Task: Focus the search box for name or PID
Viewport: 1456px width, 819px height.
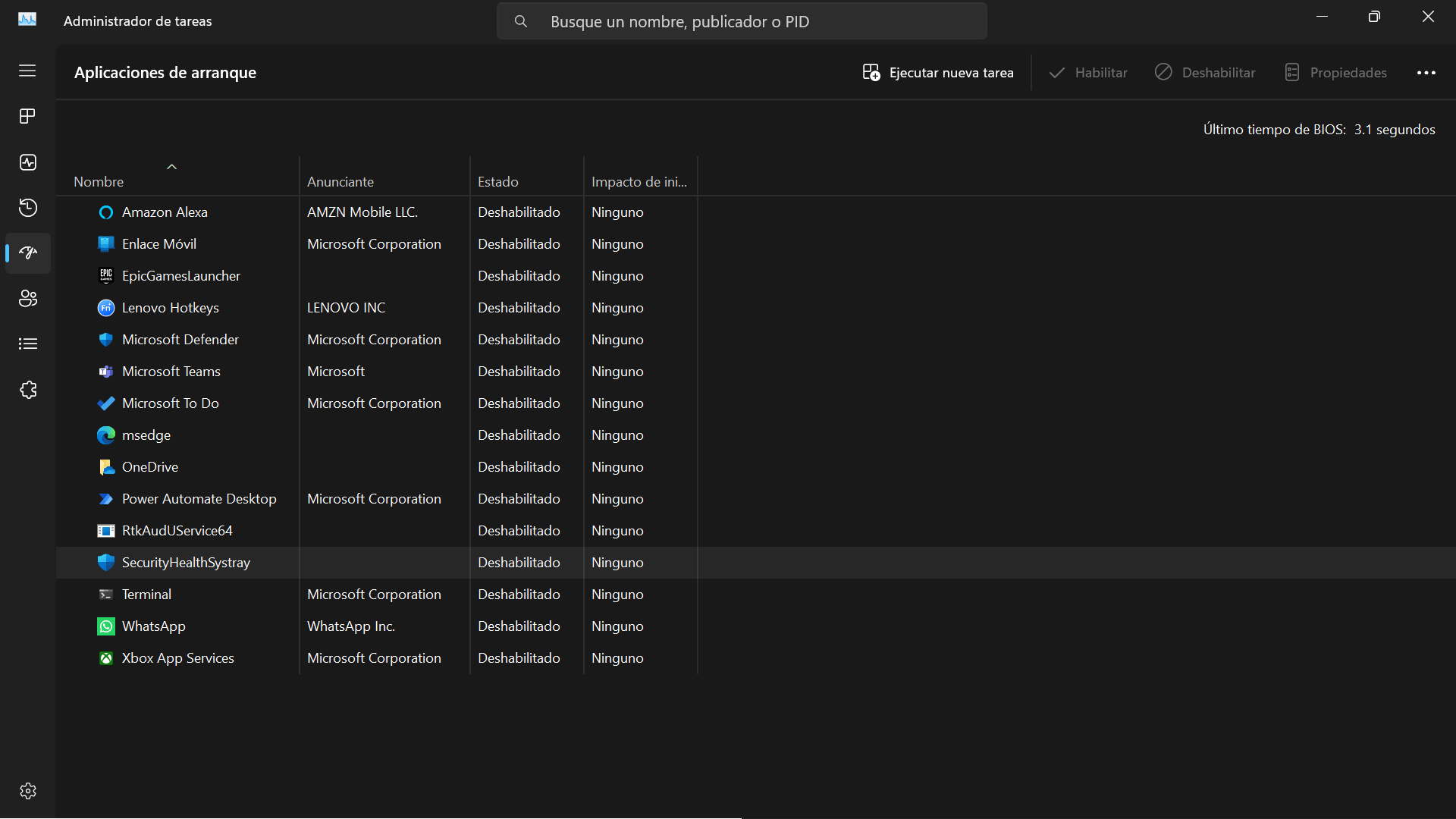Action: click(x=742, y=21)
